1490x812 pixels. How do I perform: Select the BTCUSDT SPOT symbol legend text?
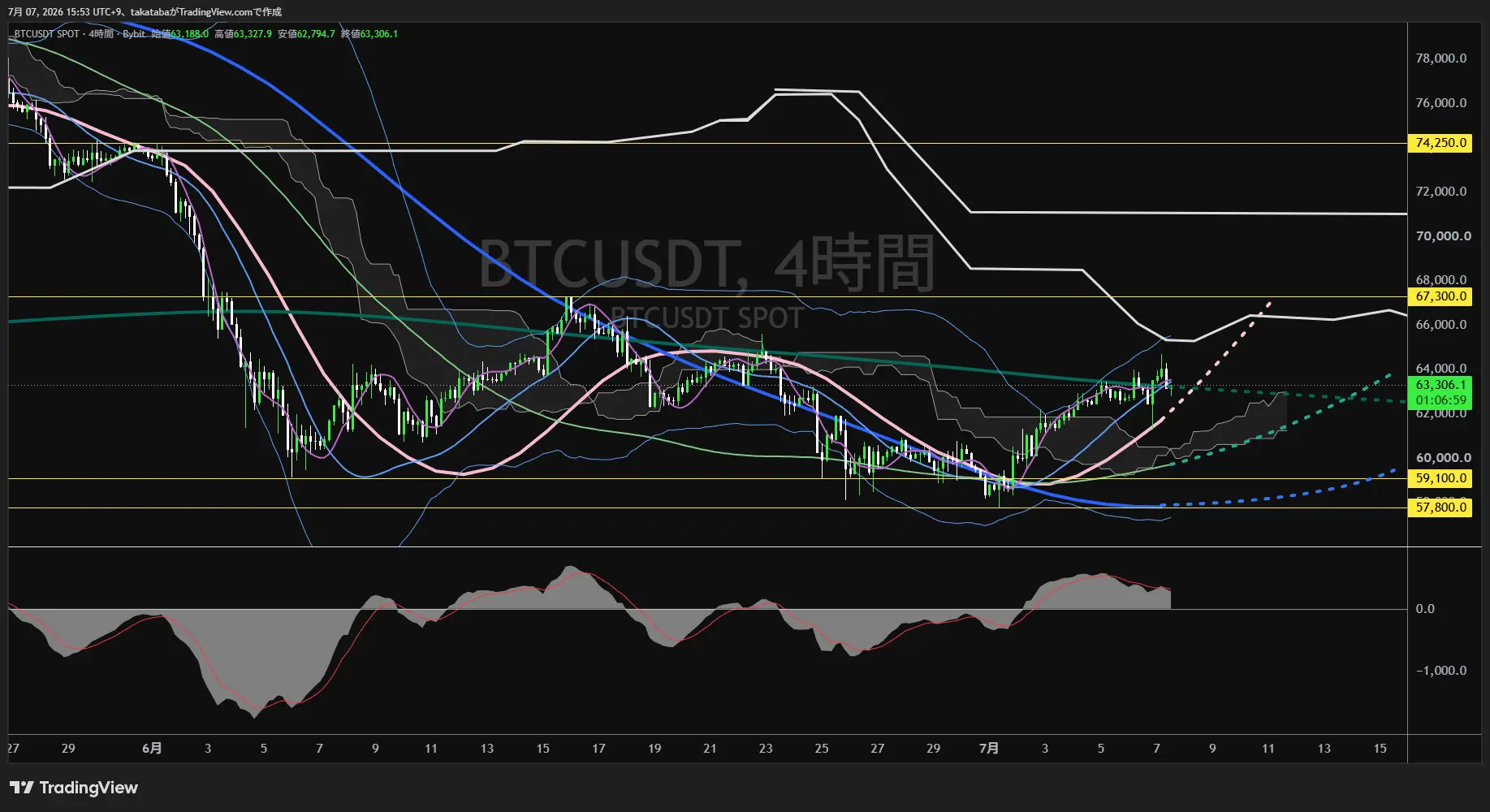pos(47,34)
